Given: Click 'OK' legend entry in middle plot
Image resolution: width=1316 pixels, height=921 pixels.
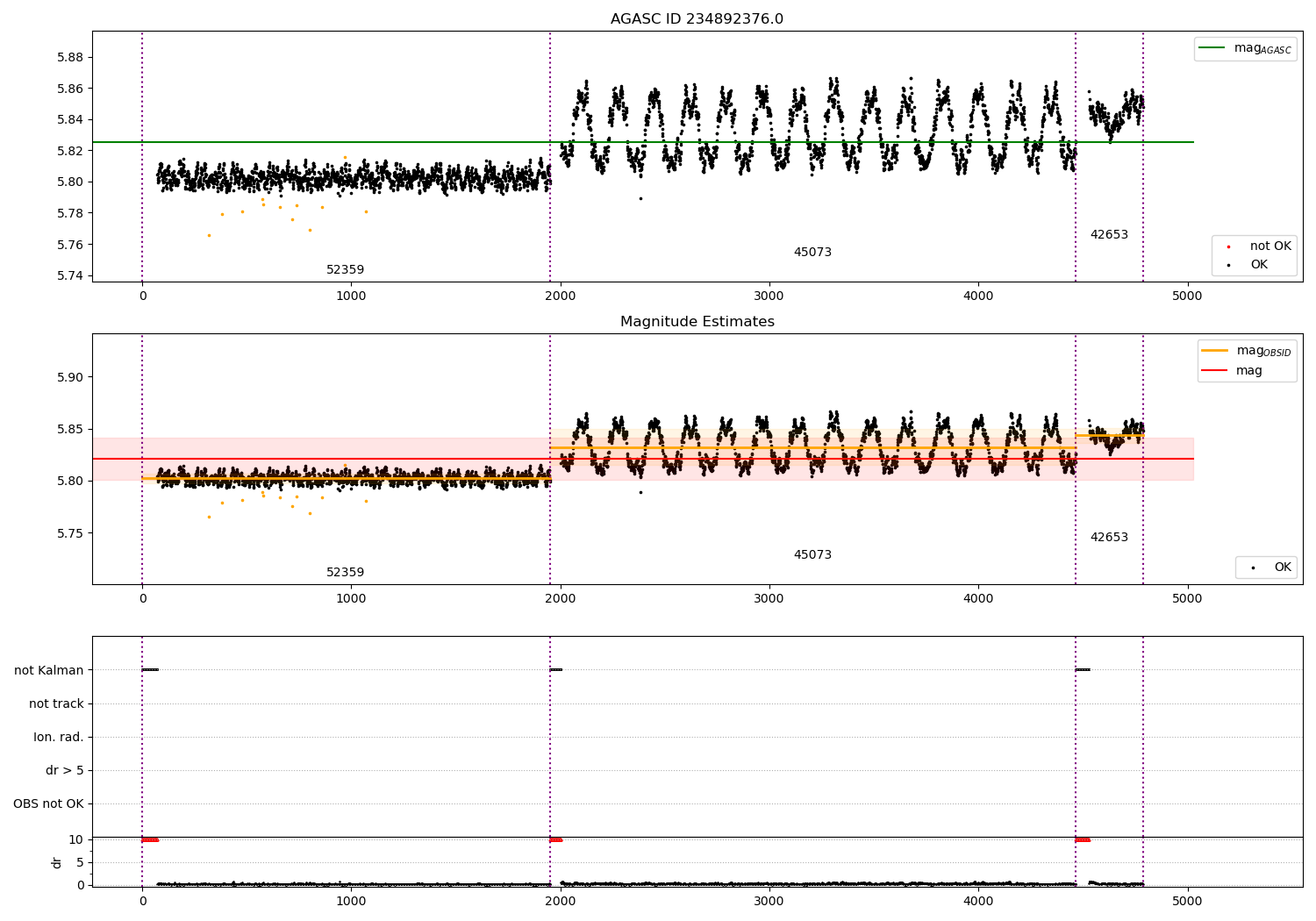Looking at the screenshot, I should (x=1271, y=568).
